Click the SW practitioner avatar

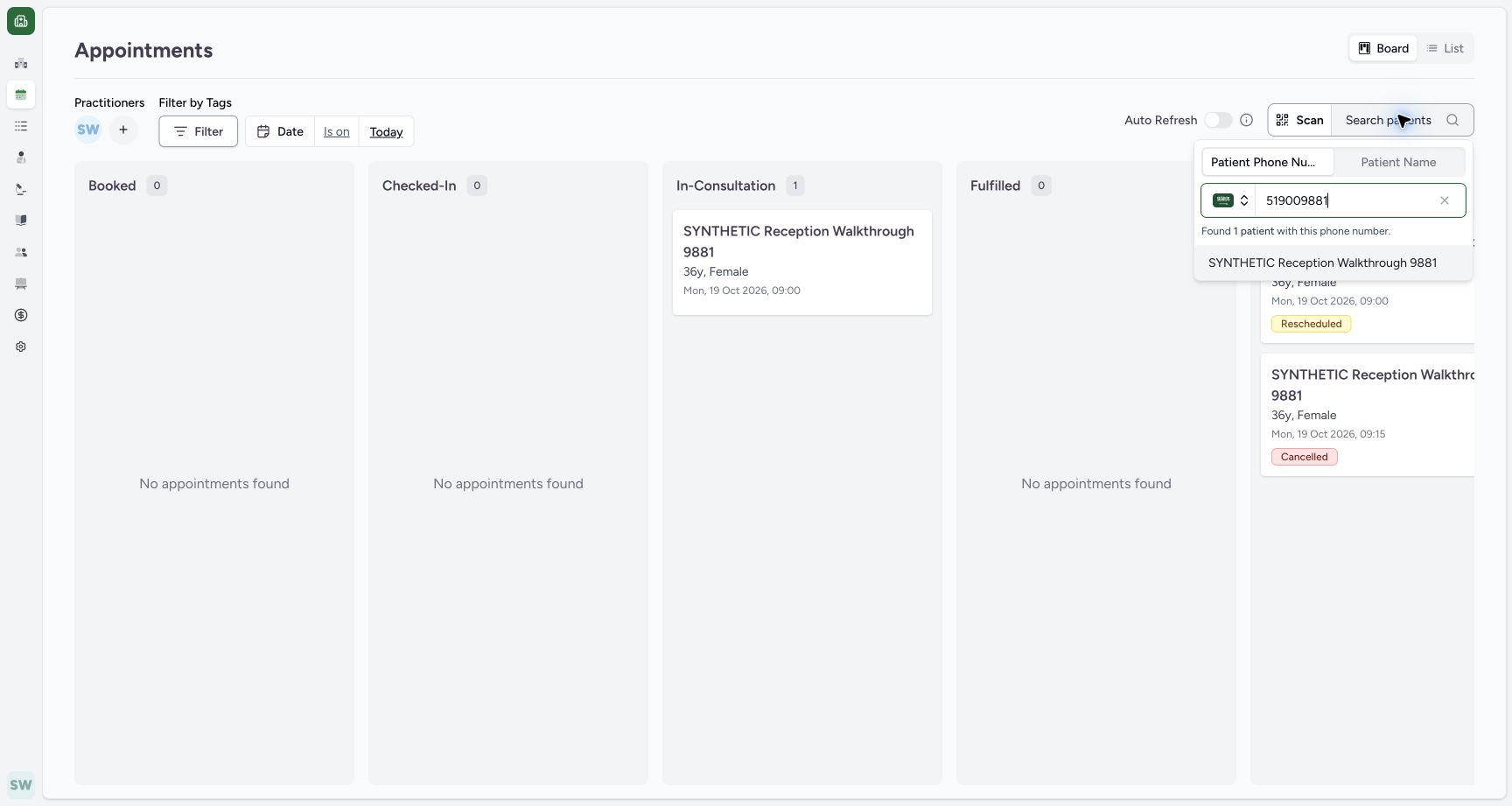tap(88, 130)
